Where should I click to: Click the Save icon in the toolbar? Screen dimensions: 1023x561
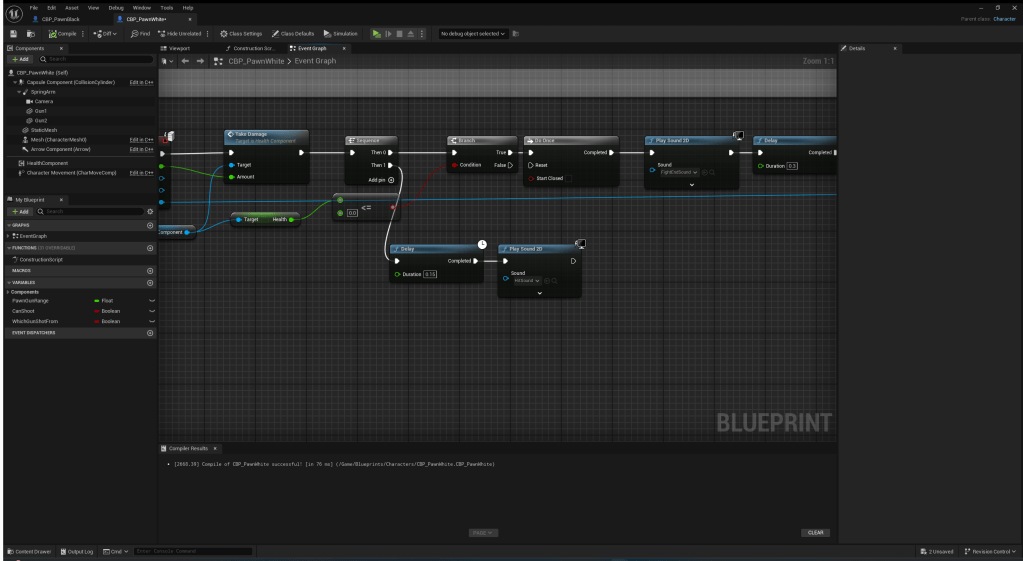[12, 33]
